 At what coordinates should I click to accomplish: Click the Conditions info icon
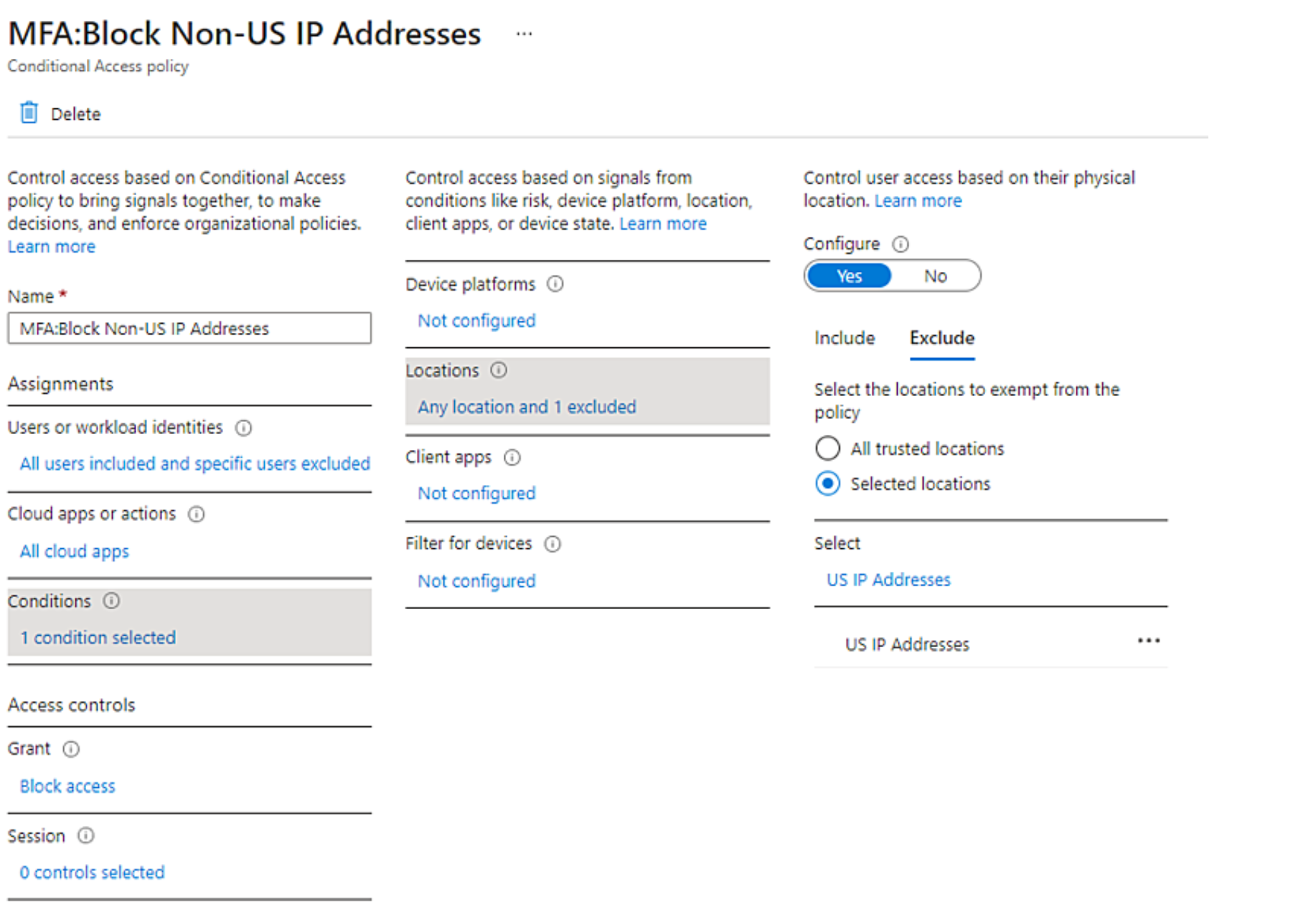pyautogui.click(x=112, y=601)
